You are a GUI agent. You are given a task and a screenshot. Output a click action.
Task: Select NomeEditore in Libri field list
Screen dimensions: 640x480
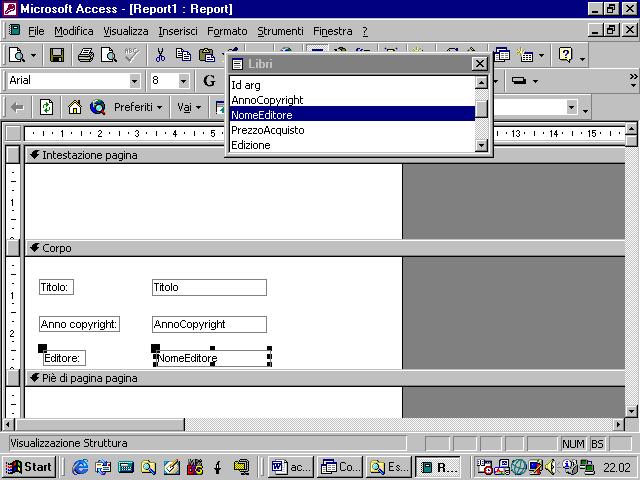pos(352,115)
